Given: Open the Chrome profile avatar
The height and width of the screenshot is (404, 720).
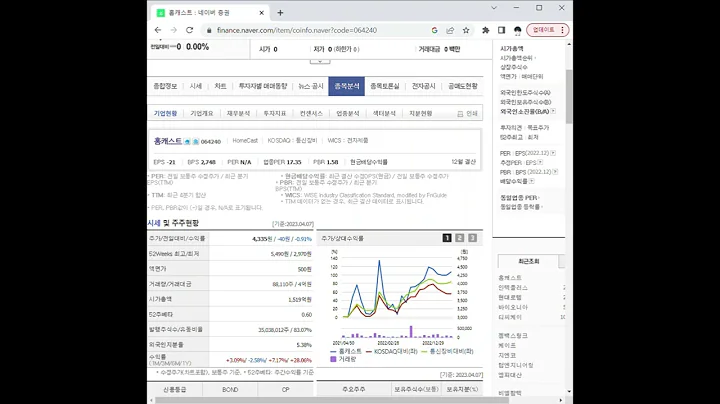Looking at the screenshot, I should (518, 30).
